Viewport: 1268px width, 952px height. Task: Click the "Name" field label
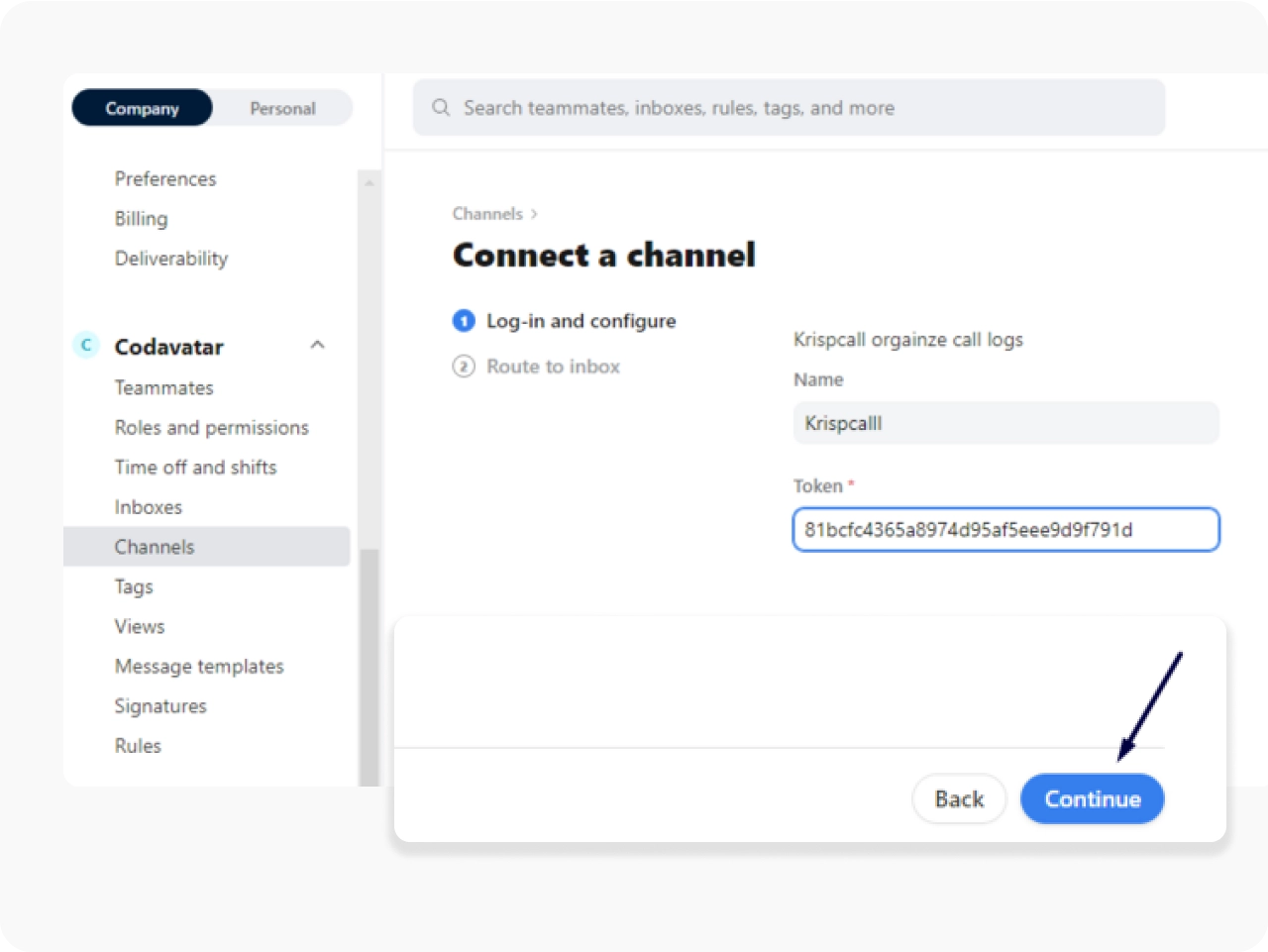(818, 379)
